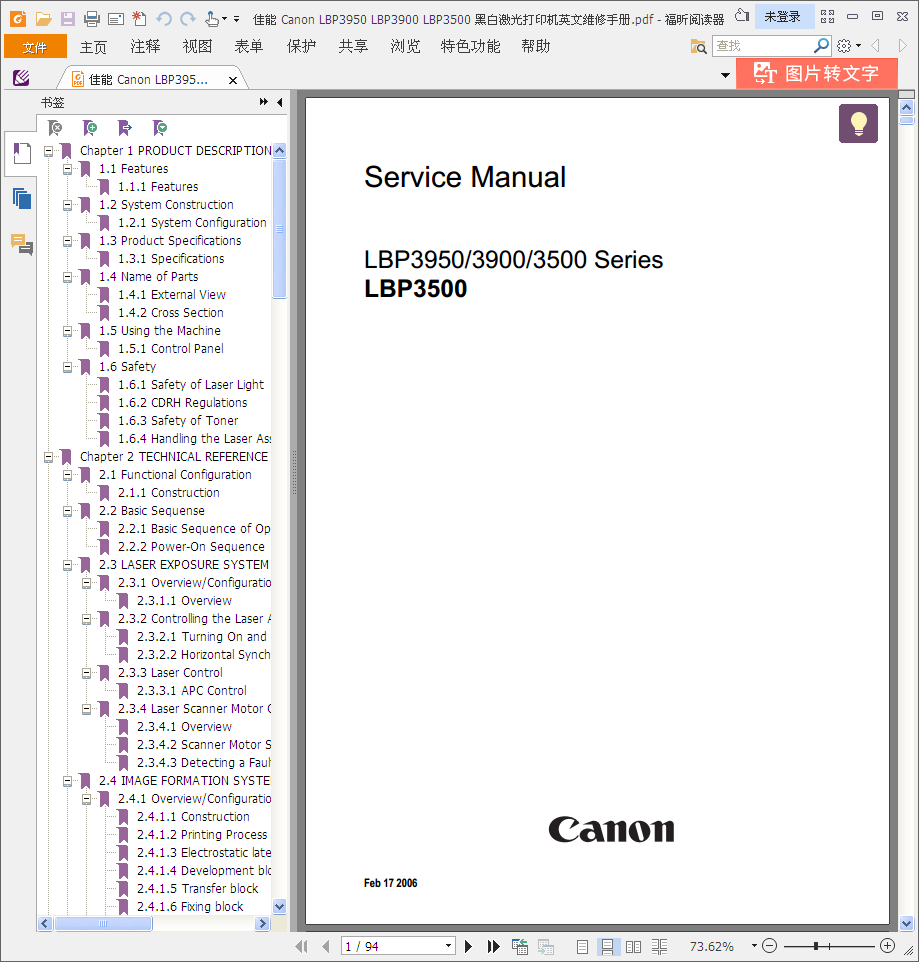
Task: Collapse Chapter 1 PRODUCT DESCRIPTION node
Action: (x=48, y=151)
